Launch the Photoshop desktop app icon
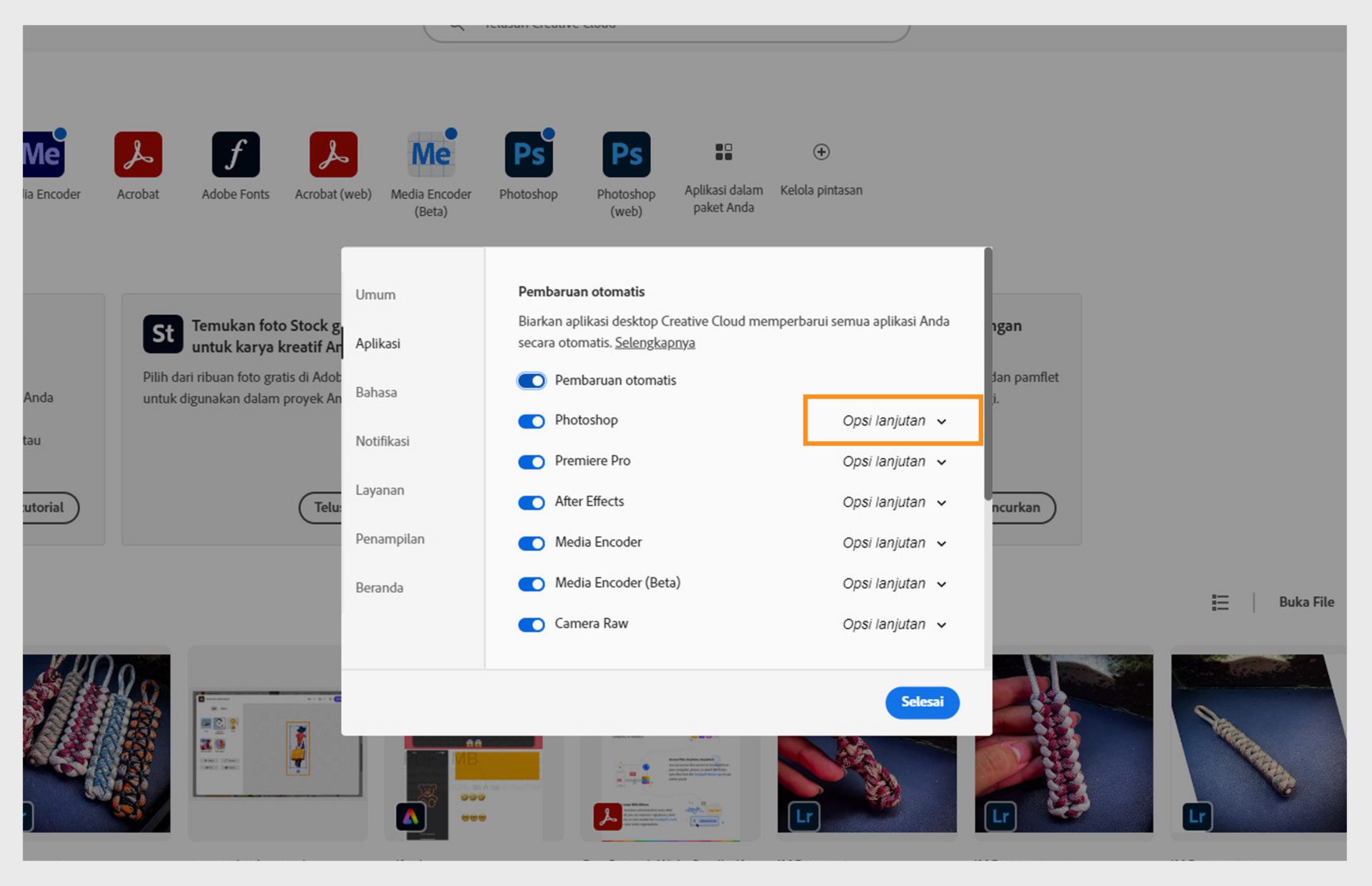1372x886 pixels. [x=528, y=154]
